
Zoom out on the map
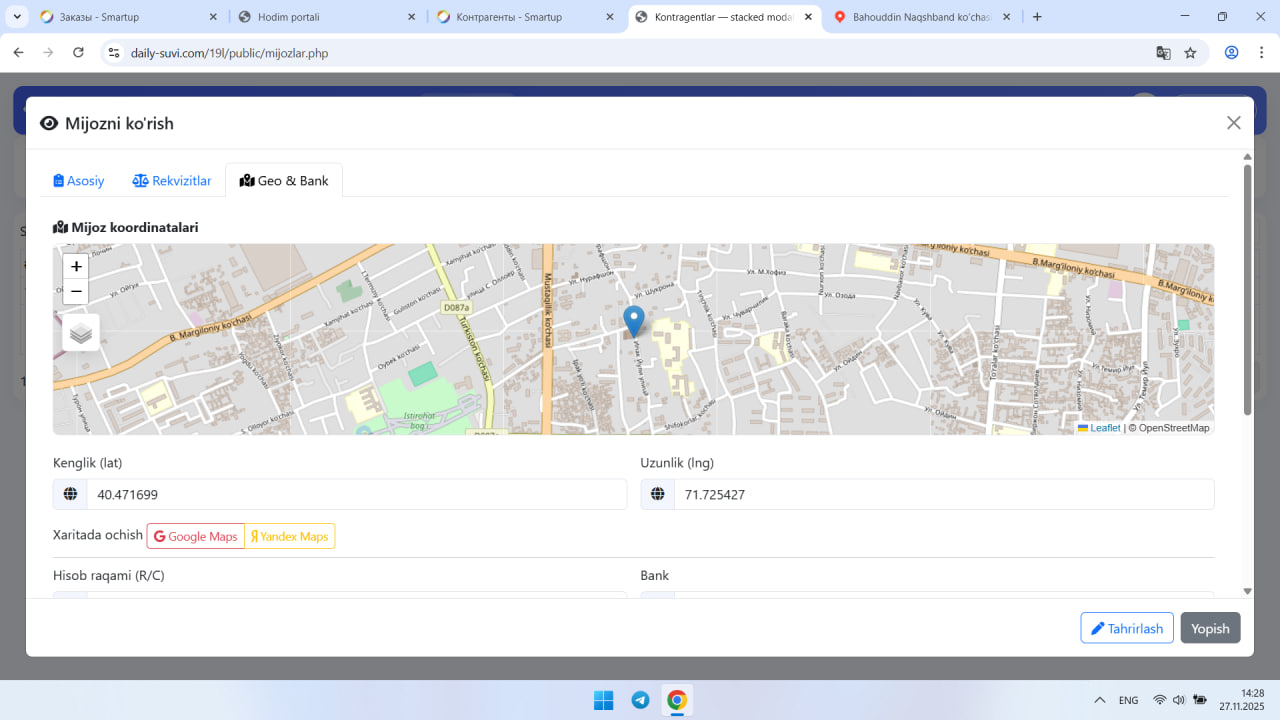pyautogui.click(x=76, y=292)
